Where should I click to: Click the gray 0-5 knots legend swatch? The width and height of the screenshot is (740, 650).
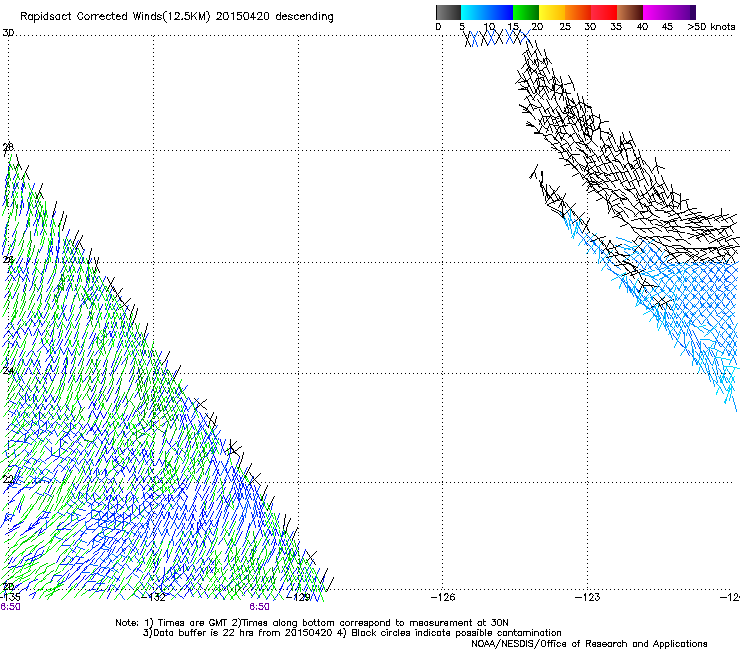click(448, 12)
